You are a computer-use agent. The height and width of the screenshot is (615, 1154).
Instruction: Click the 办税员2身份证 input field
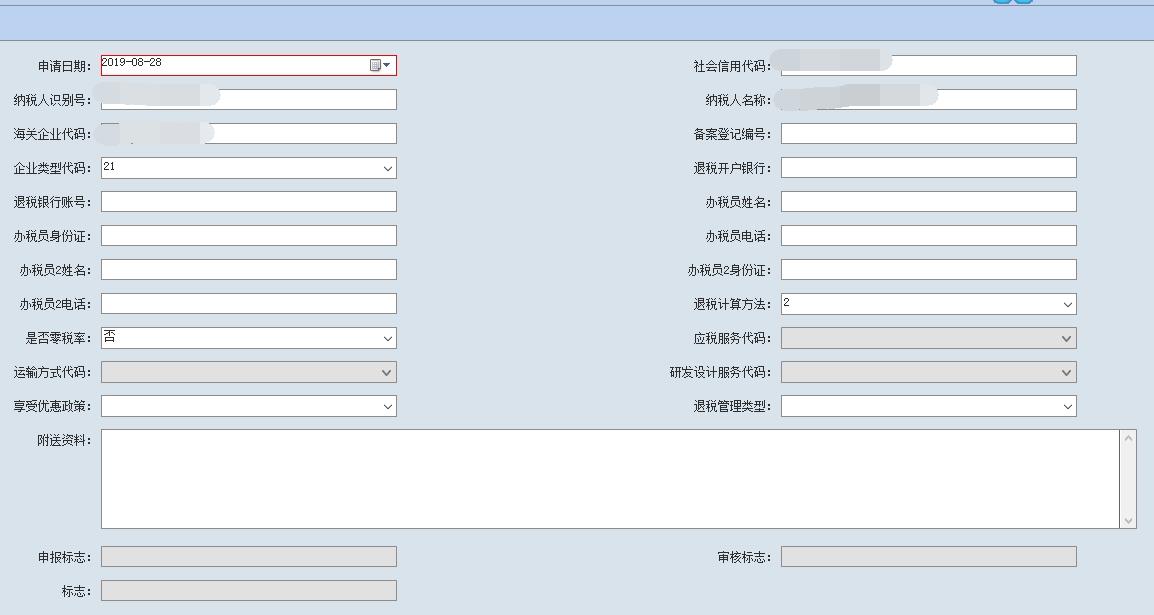[x=929, y=269]
